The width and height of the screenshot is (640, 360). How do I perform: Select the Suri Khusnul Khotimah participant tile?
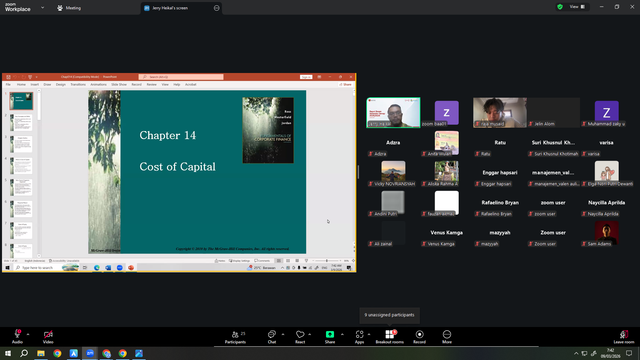pyautogui.click(x=553, y=143)
